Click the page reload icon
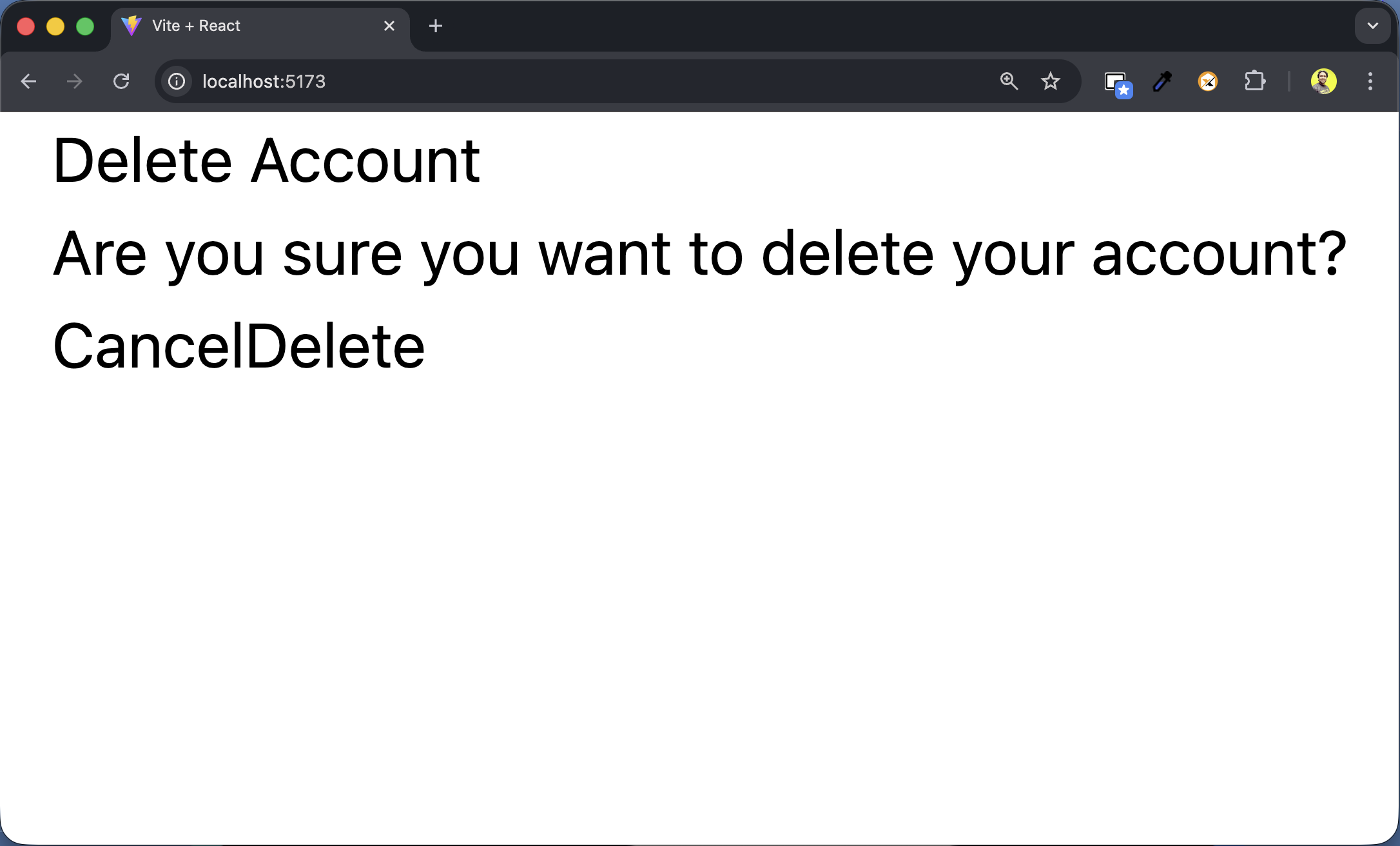The width and height of the screenshot is (1400, 846). click(x=122, y=81)
